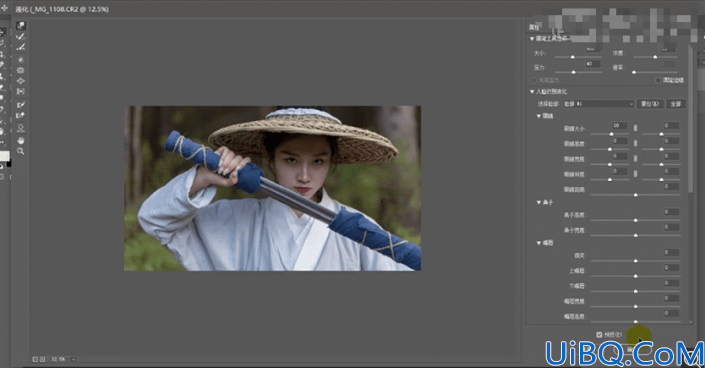Open the 选择脸部 face dropdown

(x=598, y=104)
